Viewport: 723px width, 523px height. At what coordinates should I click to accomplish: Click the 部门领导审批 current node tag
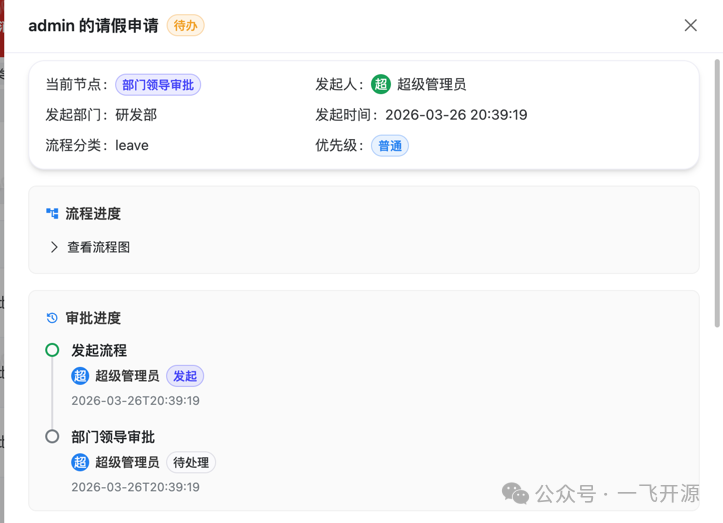(158, 85)
